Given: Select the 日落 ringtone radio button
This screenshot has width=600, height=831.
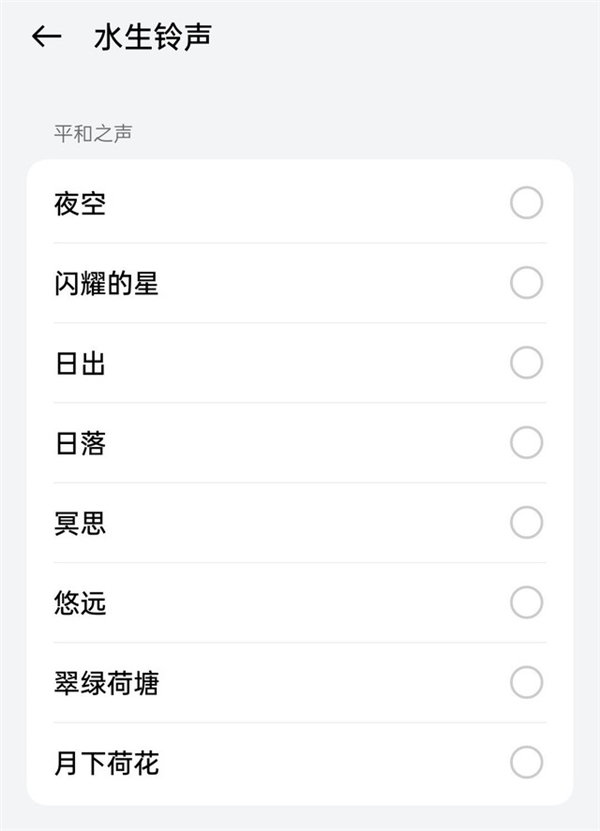Looking at the screenshot, I should (524, 441).
